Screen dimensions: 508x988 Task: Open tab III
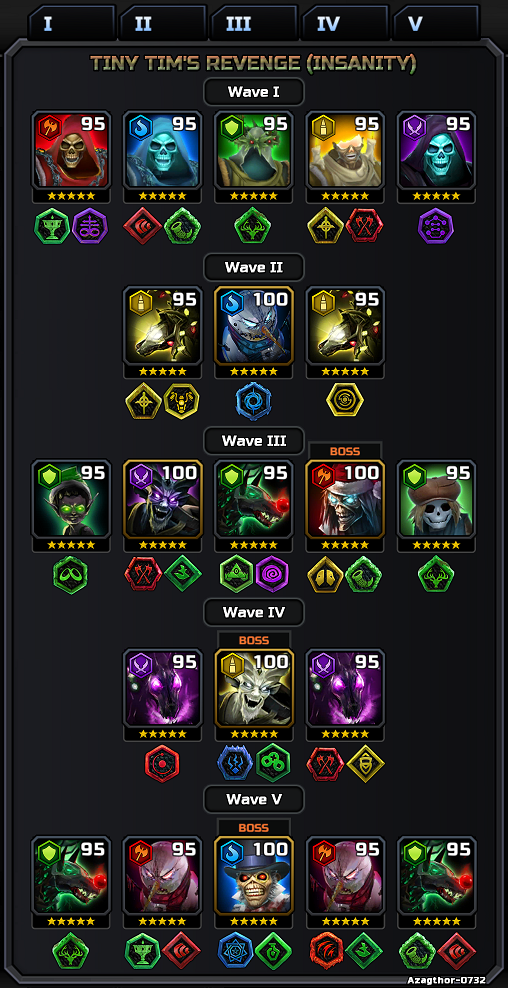pyautogui.click(x=254, y=23)
